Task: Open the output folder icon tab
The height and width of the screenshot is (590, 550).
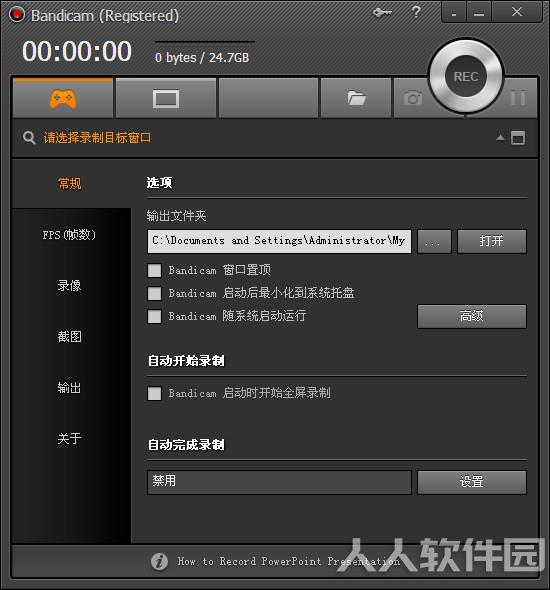Action: click(x=356, y=98)
